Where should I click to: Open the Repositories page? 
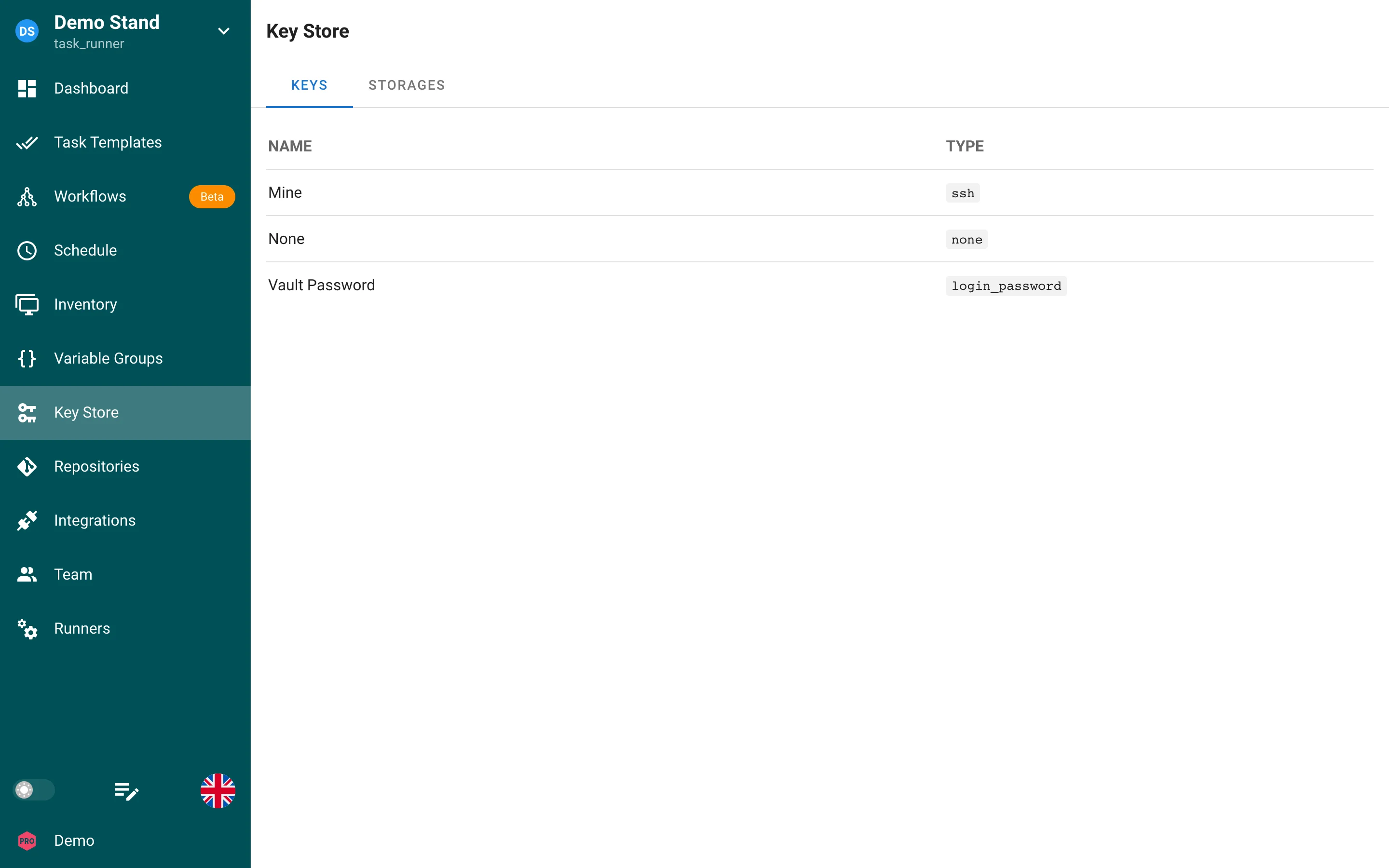(x=125, y=467)
